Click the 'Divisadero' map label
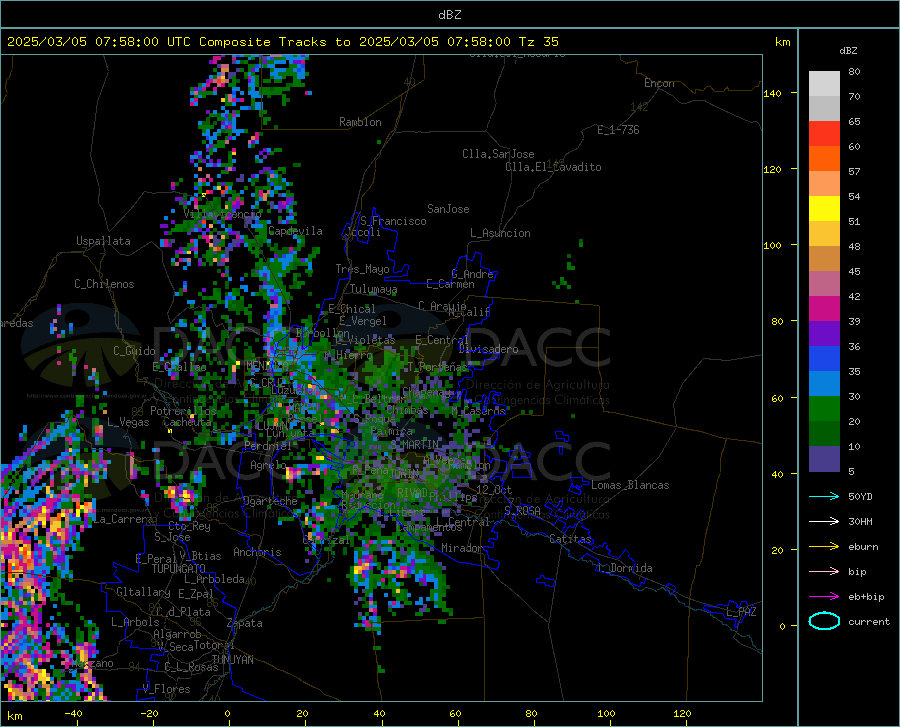The width and height of the screenshot is (900, 727). click(488, 349)
